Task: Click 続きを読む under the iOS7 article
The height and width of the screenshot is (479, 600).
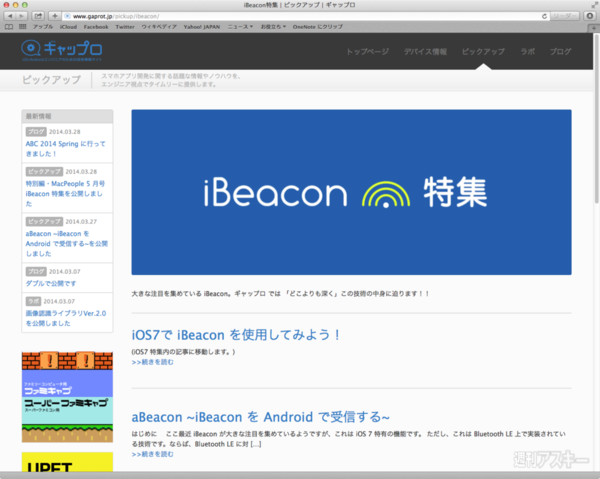Action: [152, 362]
